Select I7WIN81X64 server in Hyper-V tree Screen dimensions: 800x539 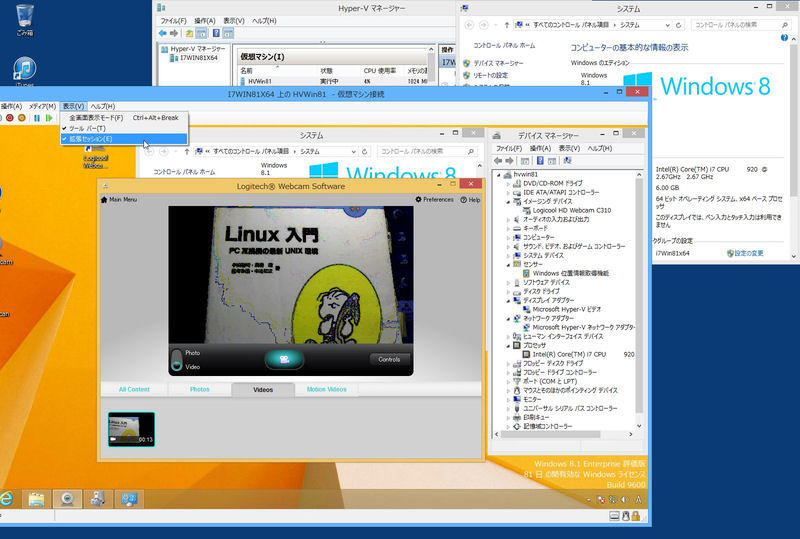[198, 58]
